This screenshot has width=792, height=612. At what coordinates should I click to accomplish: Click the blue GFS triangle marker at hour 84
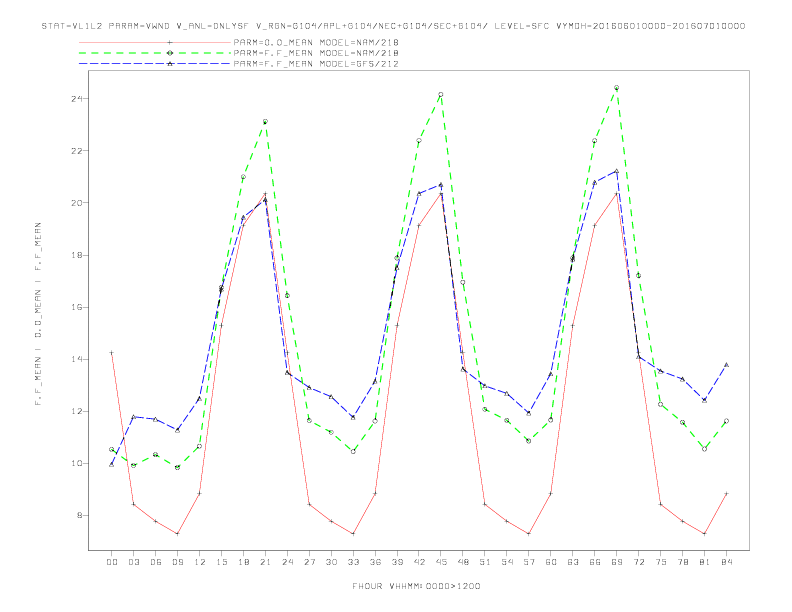pyautogui.click(x=726, y=365)
